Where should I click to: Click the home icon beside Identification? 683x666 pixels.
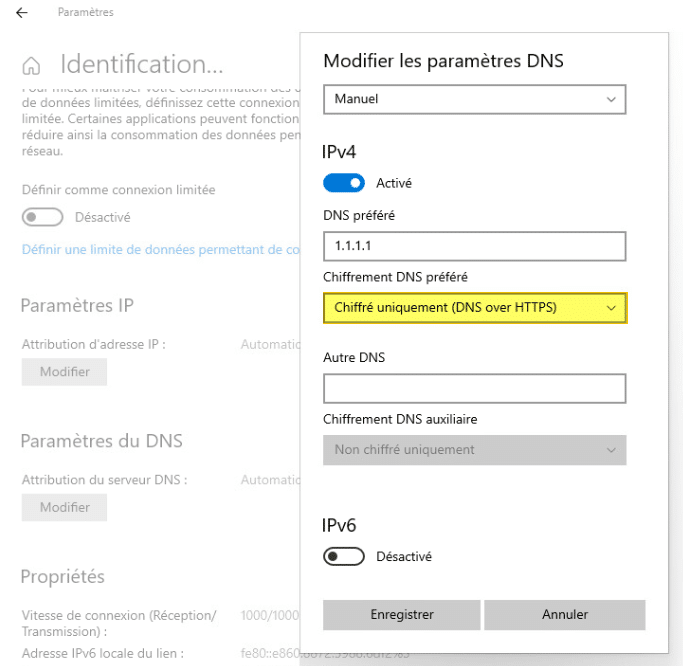click(x=32, y=66)
